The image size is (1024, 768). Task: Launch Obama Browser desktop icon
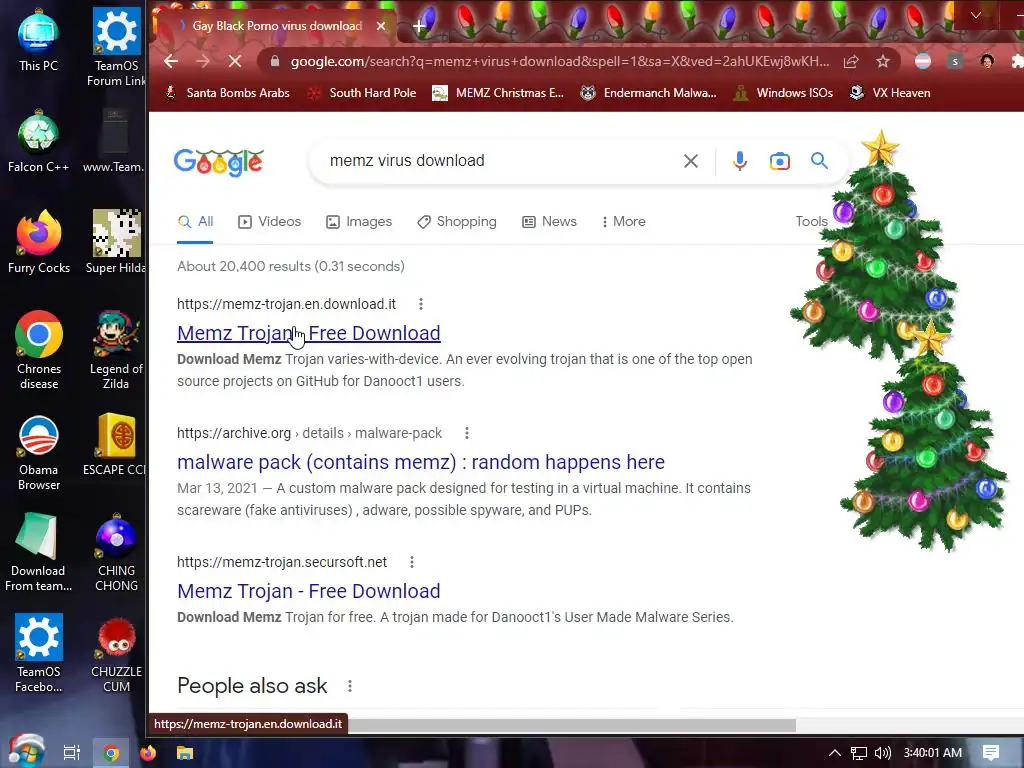pos(39,452)
